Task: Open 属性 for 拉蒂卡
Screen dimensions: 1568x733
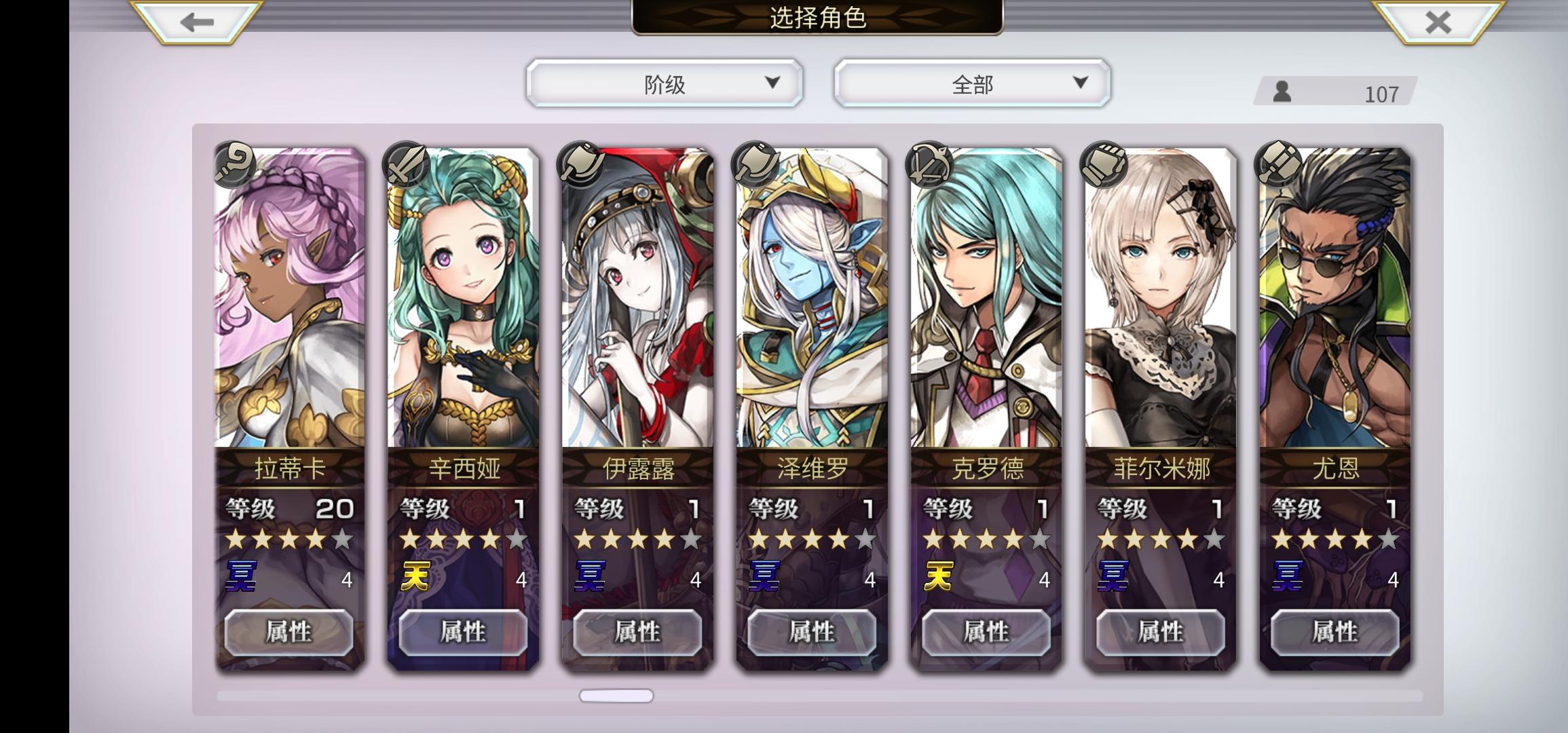Action: point(289,632)
